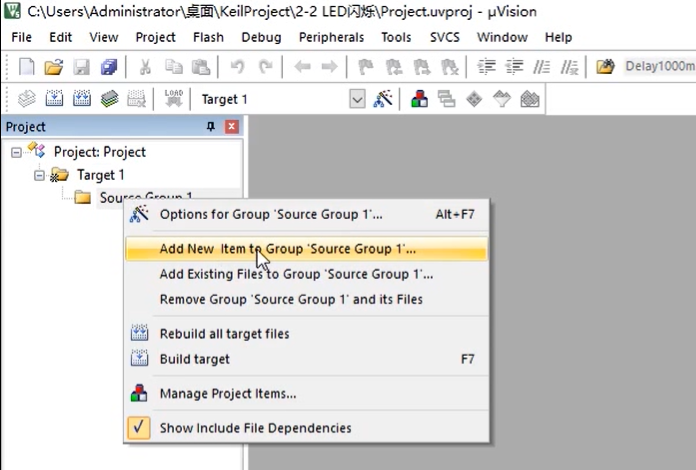The height and width of the screenshot is (470, 696).
Task: Click the Batch Build icon
Action: tap(109, 99)
